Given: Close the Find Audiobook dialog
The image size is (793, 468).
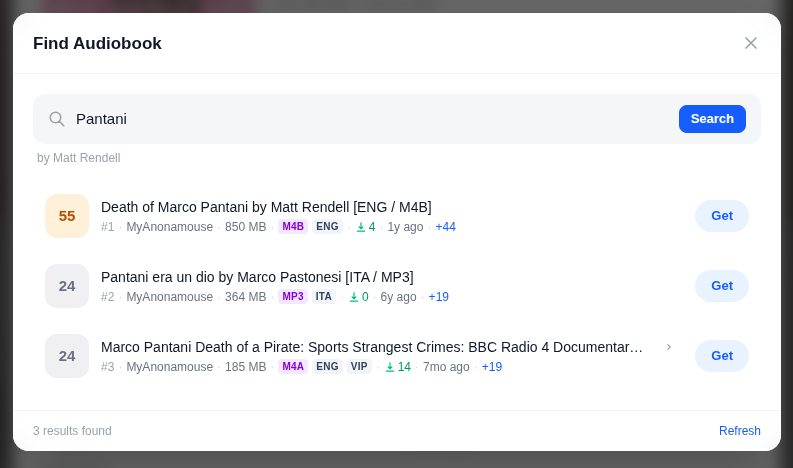Looking at the screenshot, I should (751, 43).
